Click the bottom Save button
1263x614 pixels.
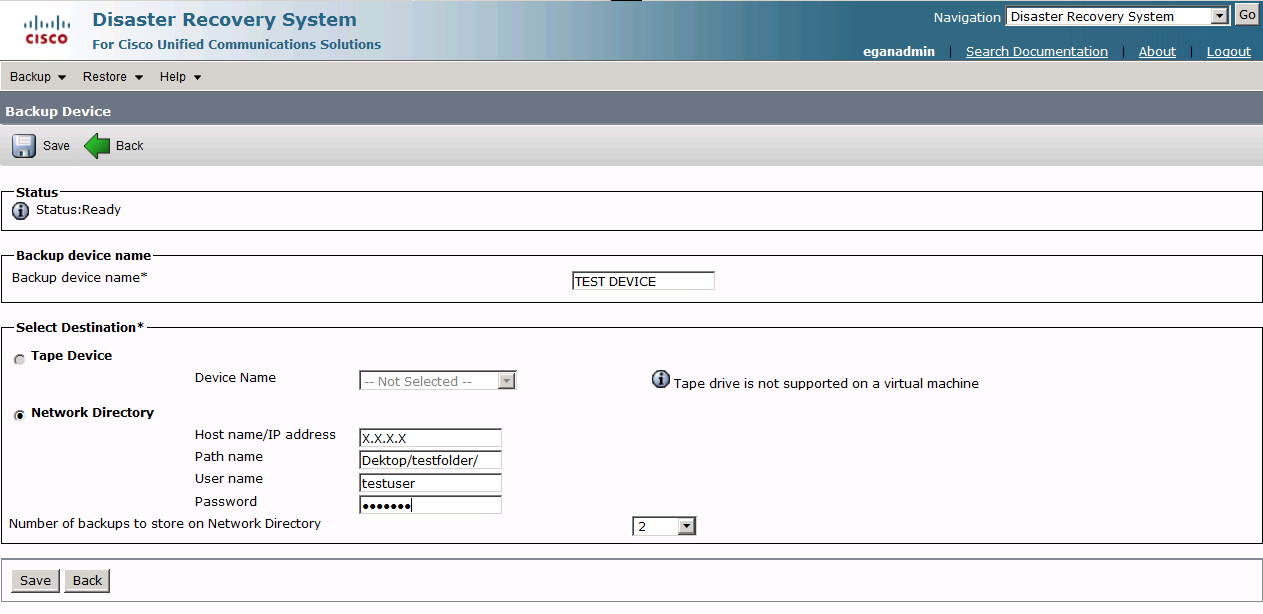[x=35, y=581]
